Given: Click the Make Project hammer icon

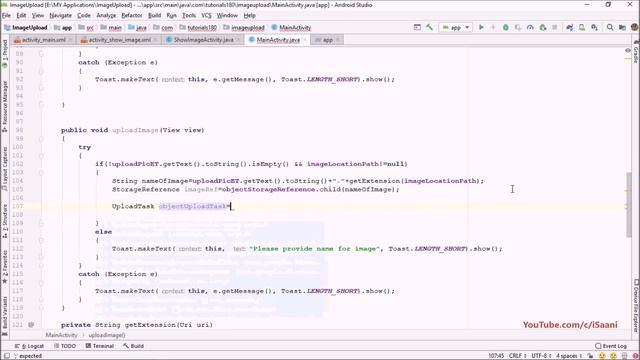Looking at the screenshot, I should 429,27.
